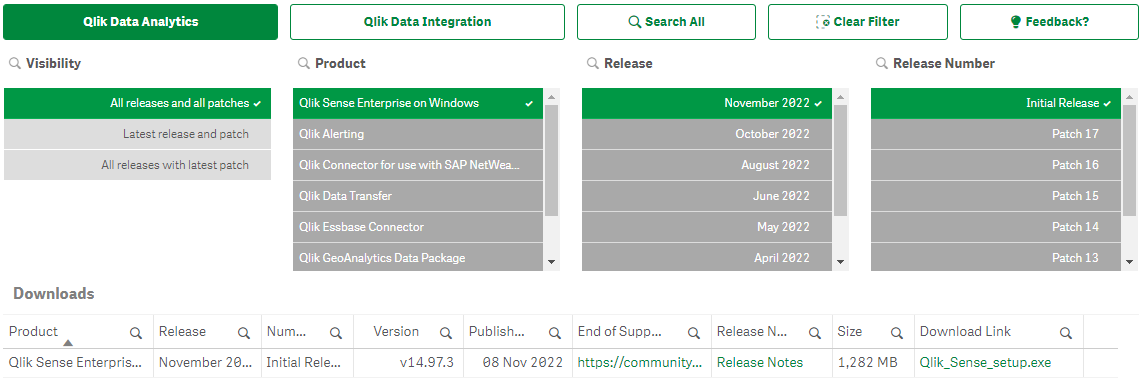Click search icon in Version table column

point(445,333)
